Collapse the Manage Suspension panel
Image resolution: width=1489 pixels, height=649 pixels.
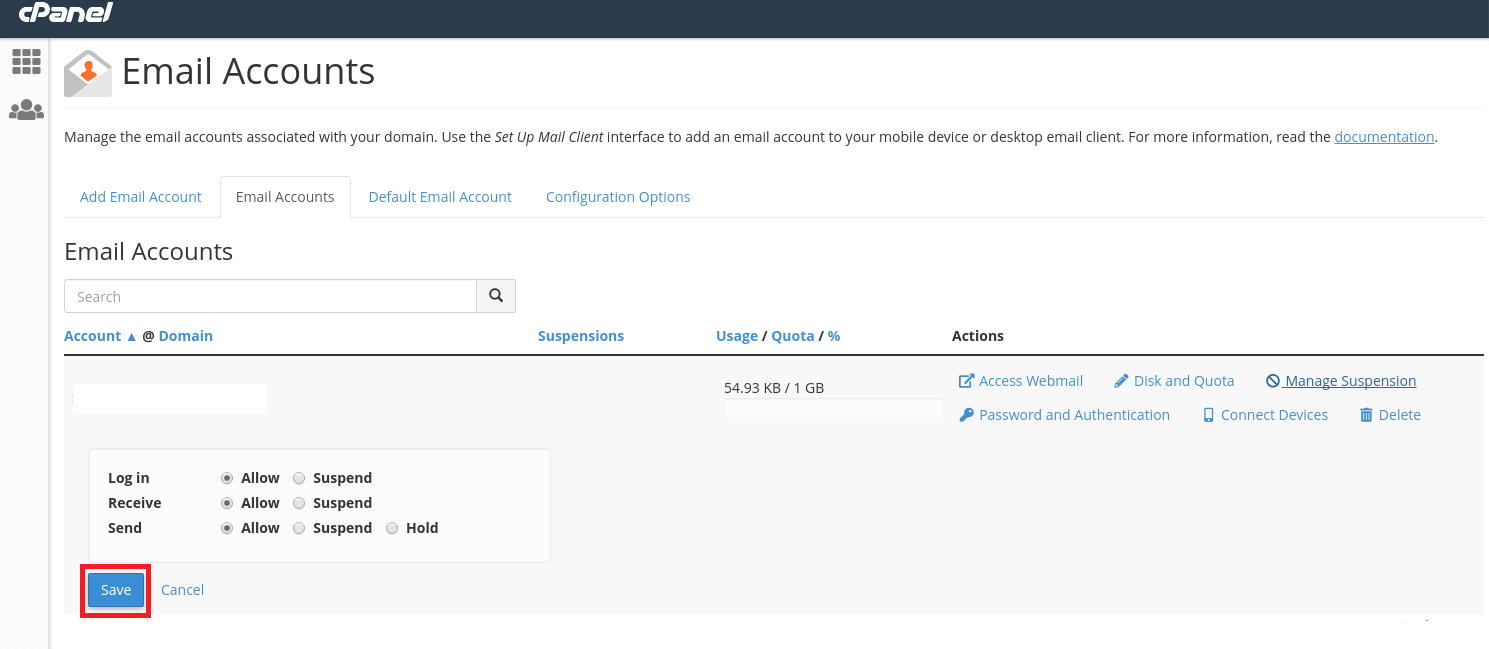pos(1341,381)
